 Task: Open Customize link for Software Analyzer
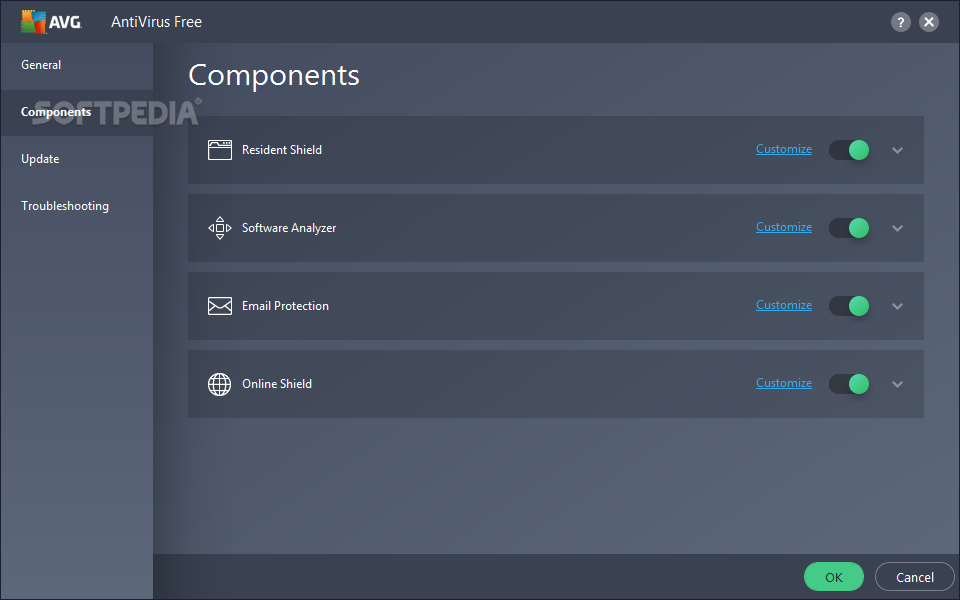784,227
